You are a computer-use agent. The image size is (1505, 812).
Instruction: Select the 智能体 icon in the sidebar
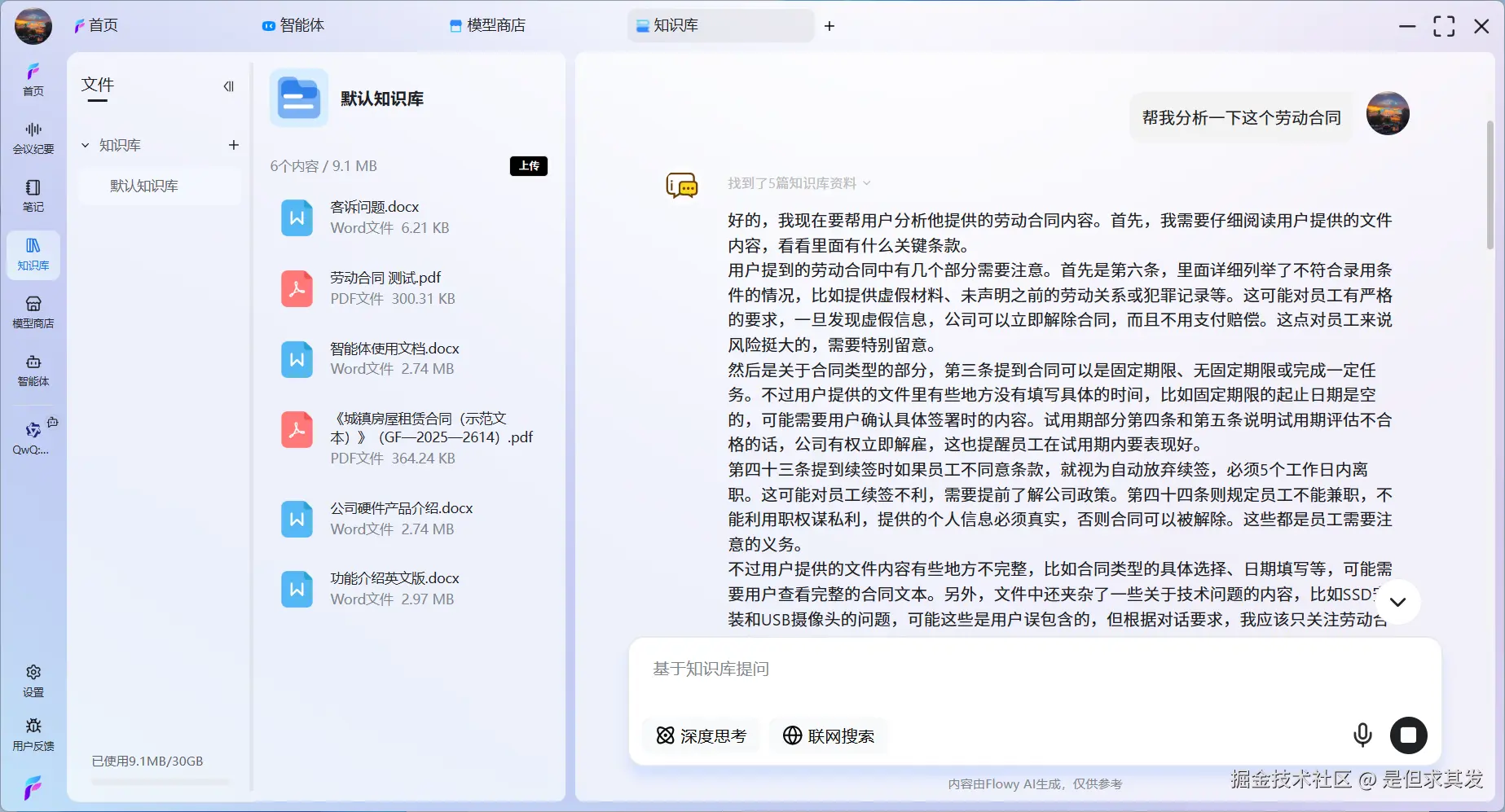(33, 371)
